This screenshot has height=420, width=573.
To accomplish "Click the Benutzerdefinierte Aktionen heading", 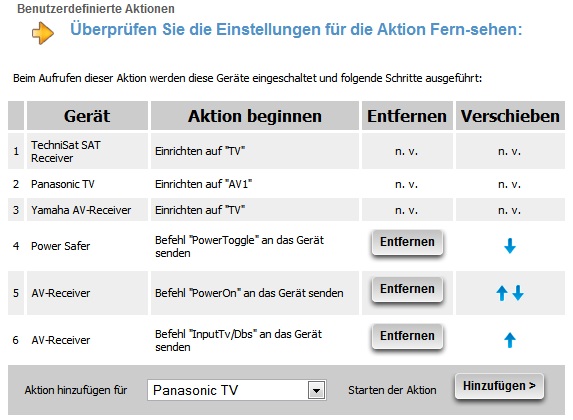I will tap(96, 9).
